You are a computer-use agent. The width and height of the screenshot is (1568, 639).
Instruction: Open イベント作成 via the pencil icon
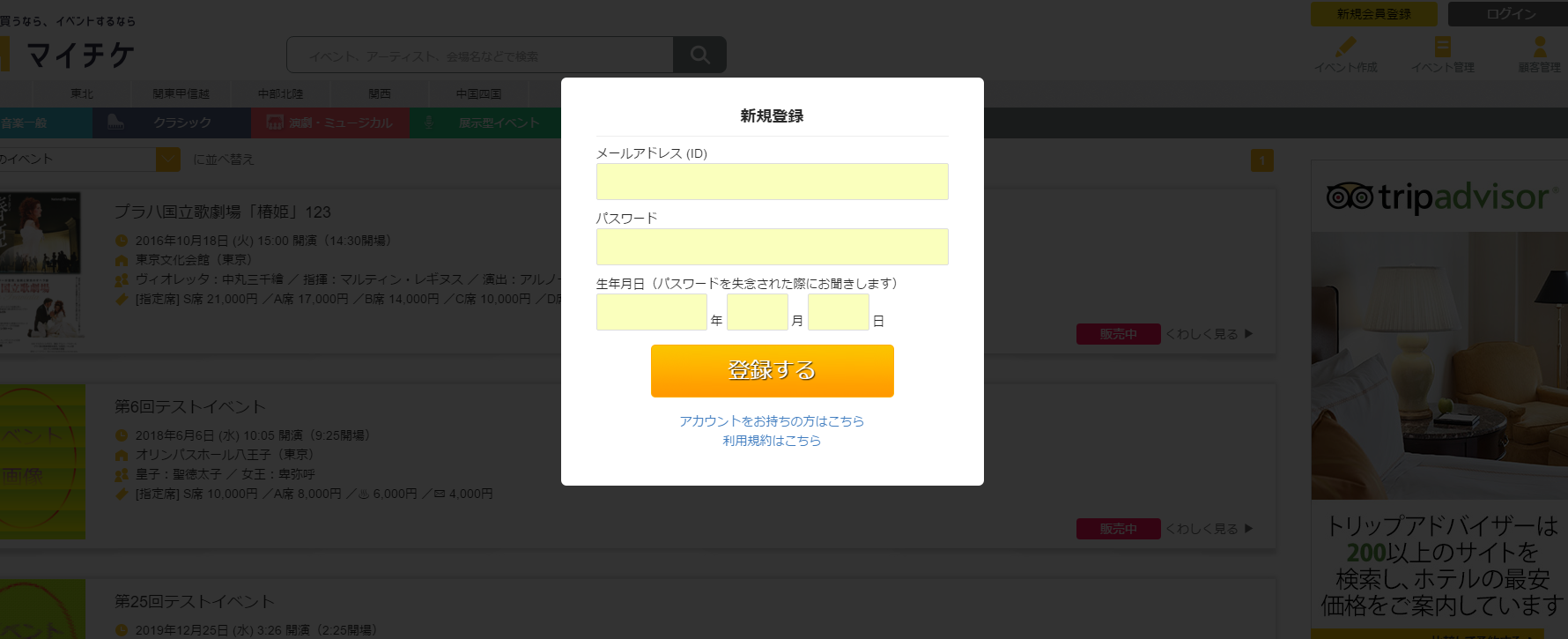tap(1346, 47)
